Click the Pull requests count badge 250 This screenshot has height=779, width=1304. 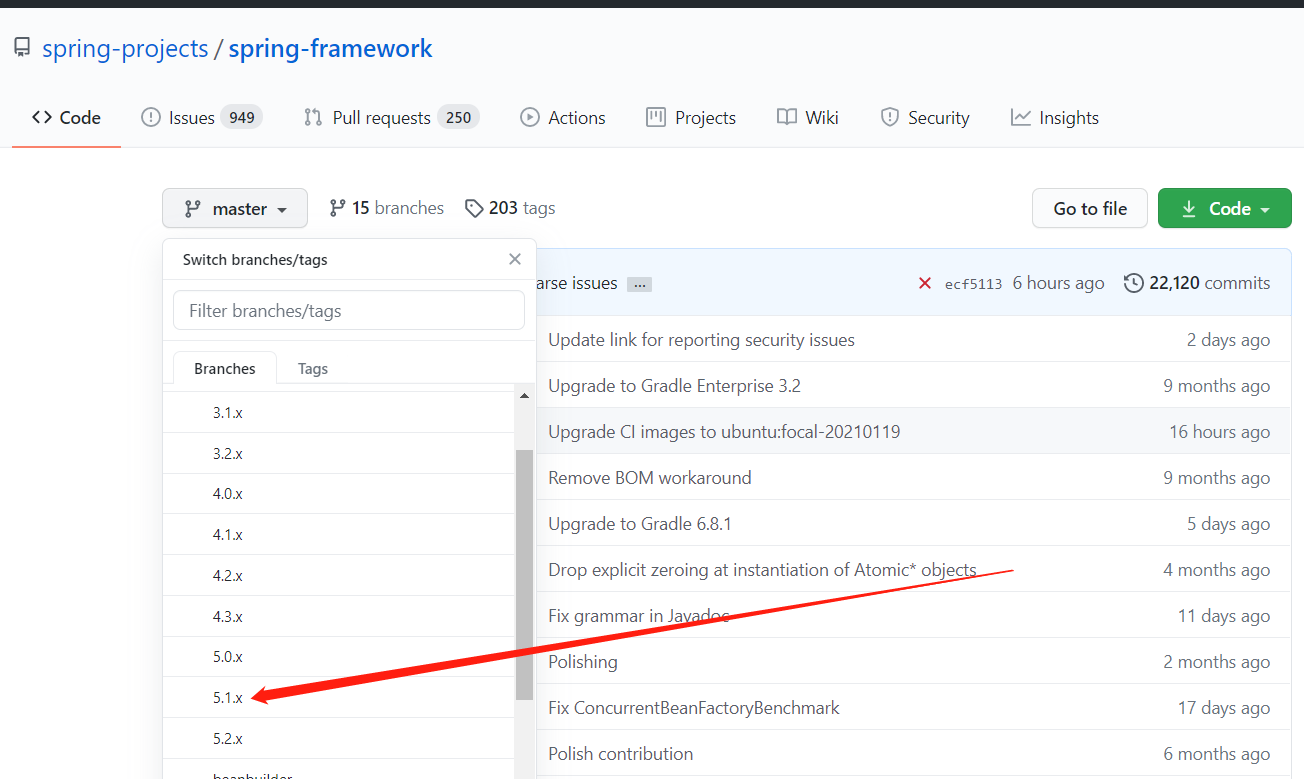coord(458,117)
